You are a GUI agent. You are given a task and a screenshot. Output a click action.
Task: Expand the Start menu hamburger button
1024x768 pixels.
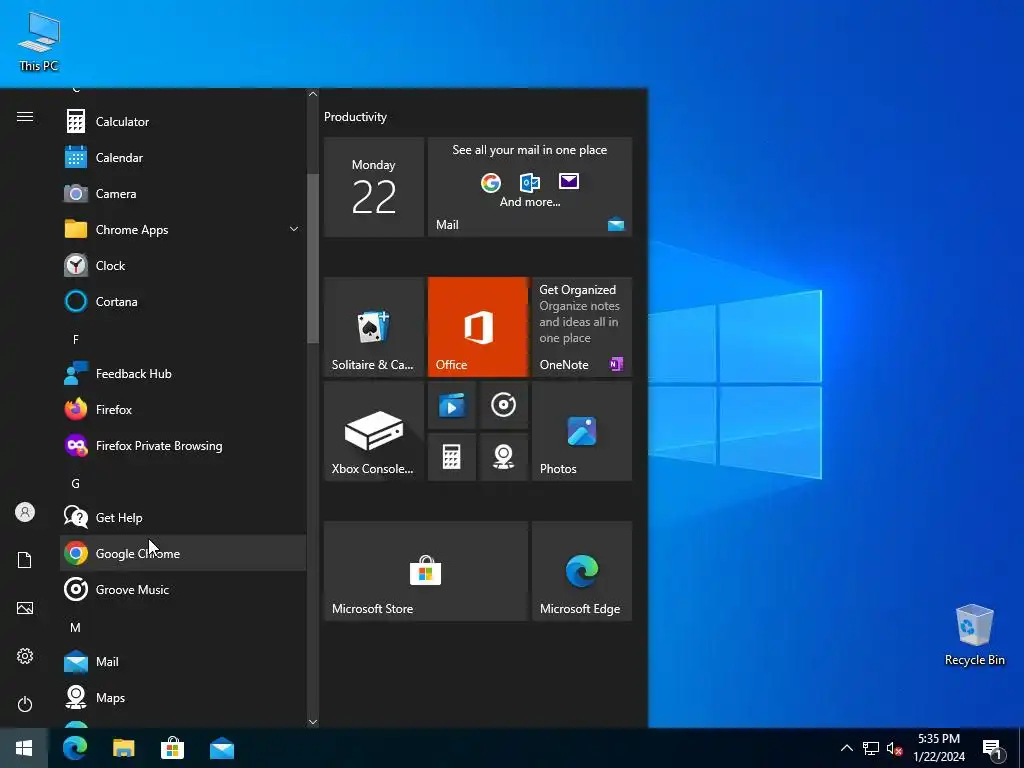[25, 116]
